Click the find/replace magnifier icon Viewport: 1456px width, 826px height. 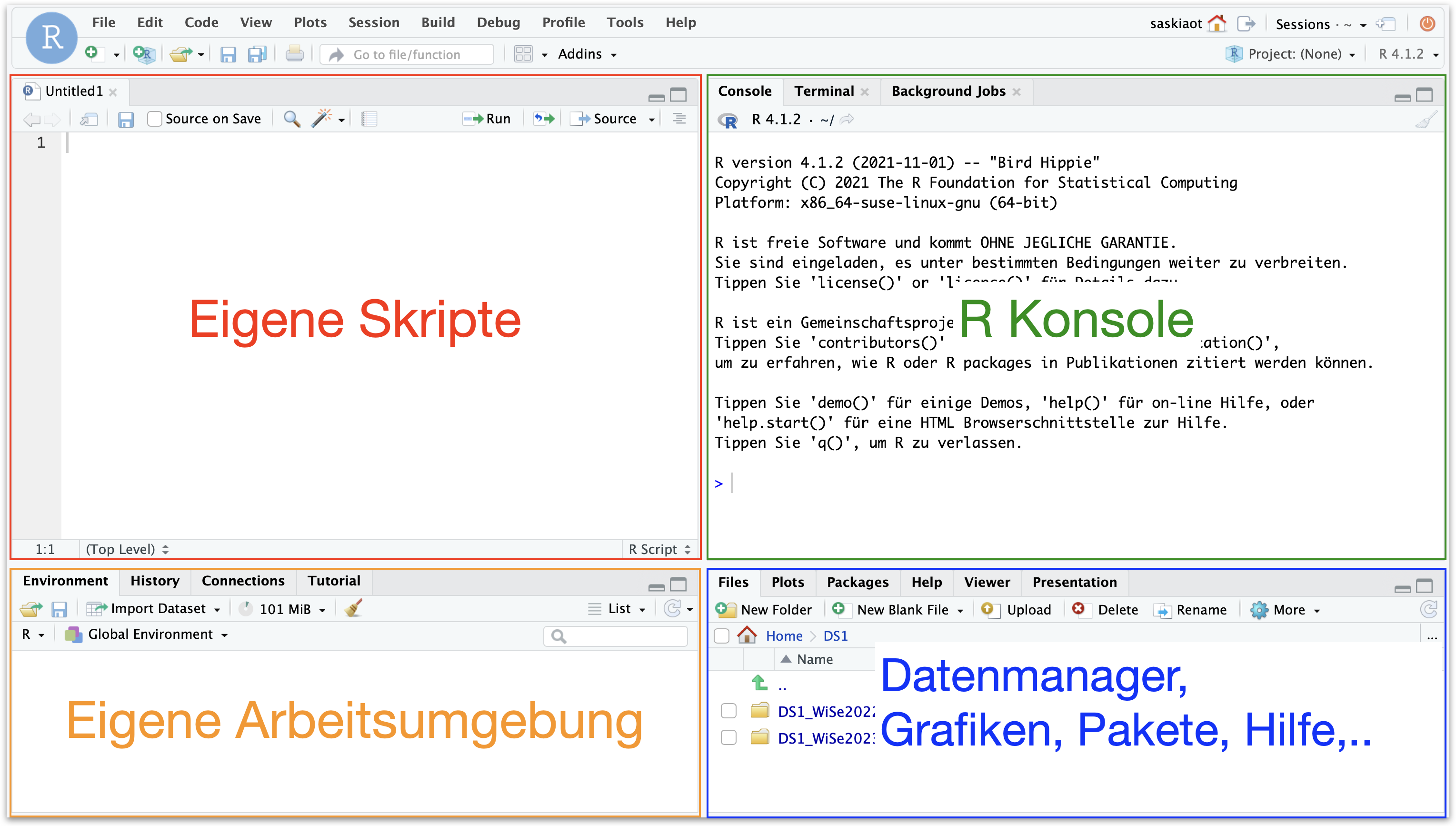(291, 119)
